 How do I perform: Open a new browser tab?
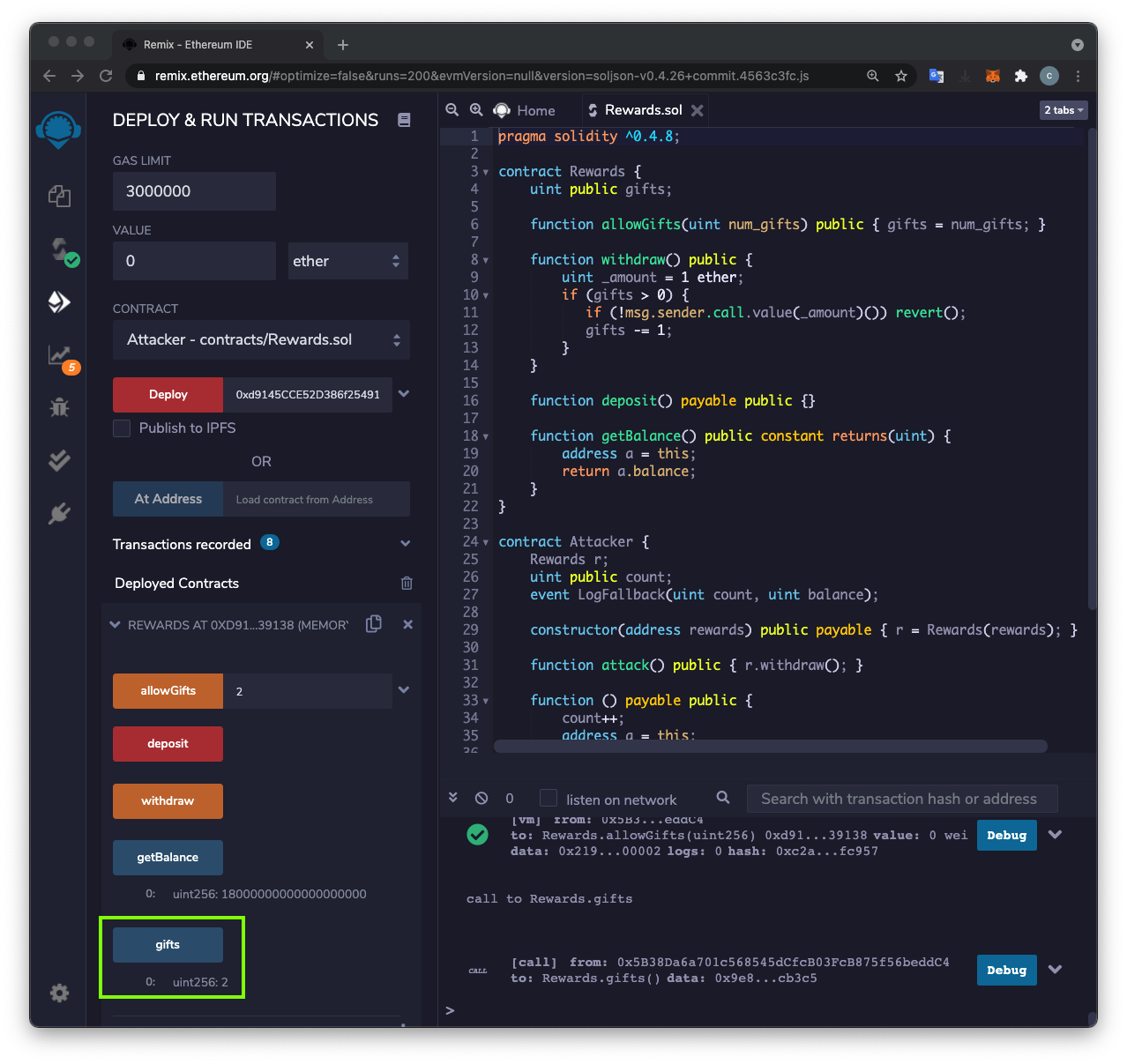pos(343,45)
